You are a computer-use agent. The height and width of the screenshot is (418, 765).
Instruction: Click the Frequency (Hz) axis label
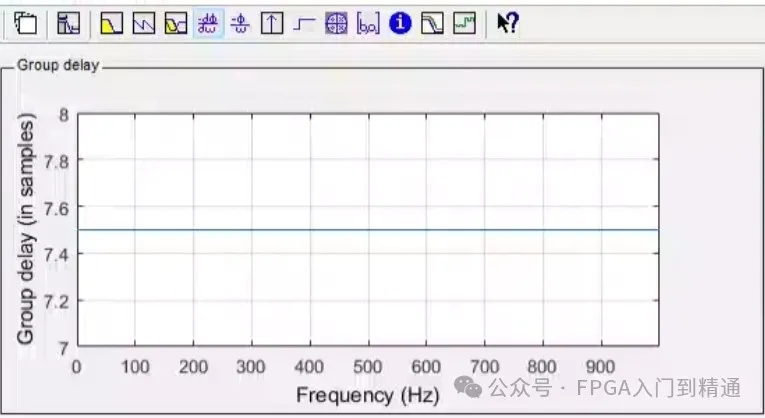(367, 395)
